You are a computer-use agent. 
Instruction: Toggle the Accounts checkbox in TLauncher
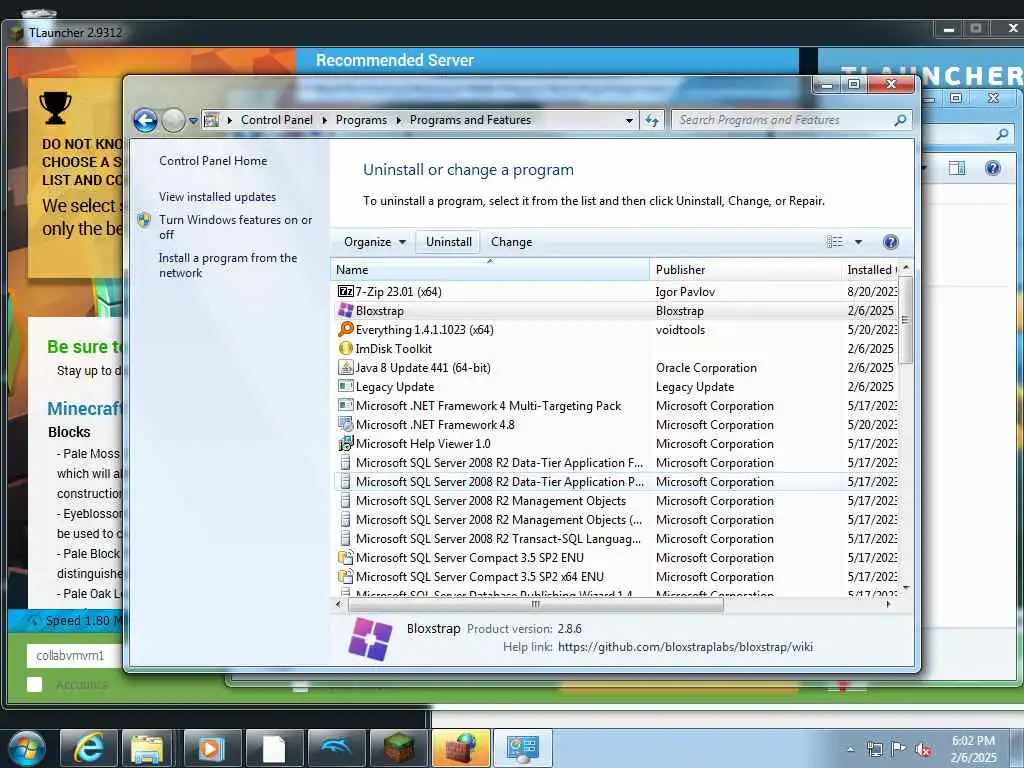point(35,684)
